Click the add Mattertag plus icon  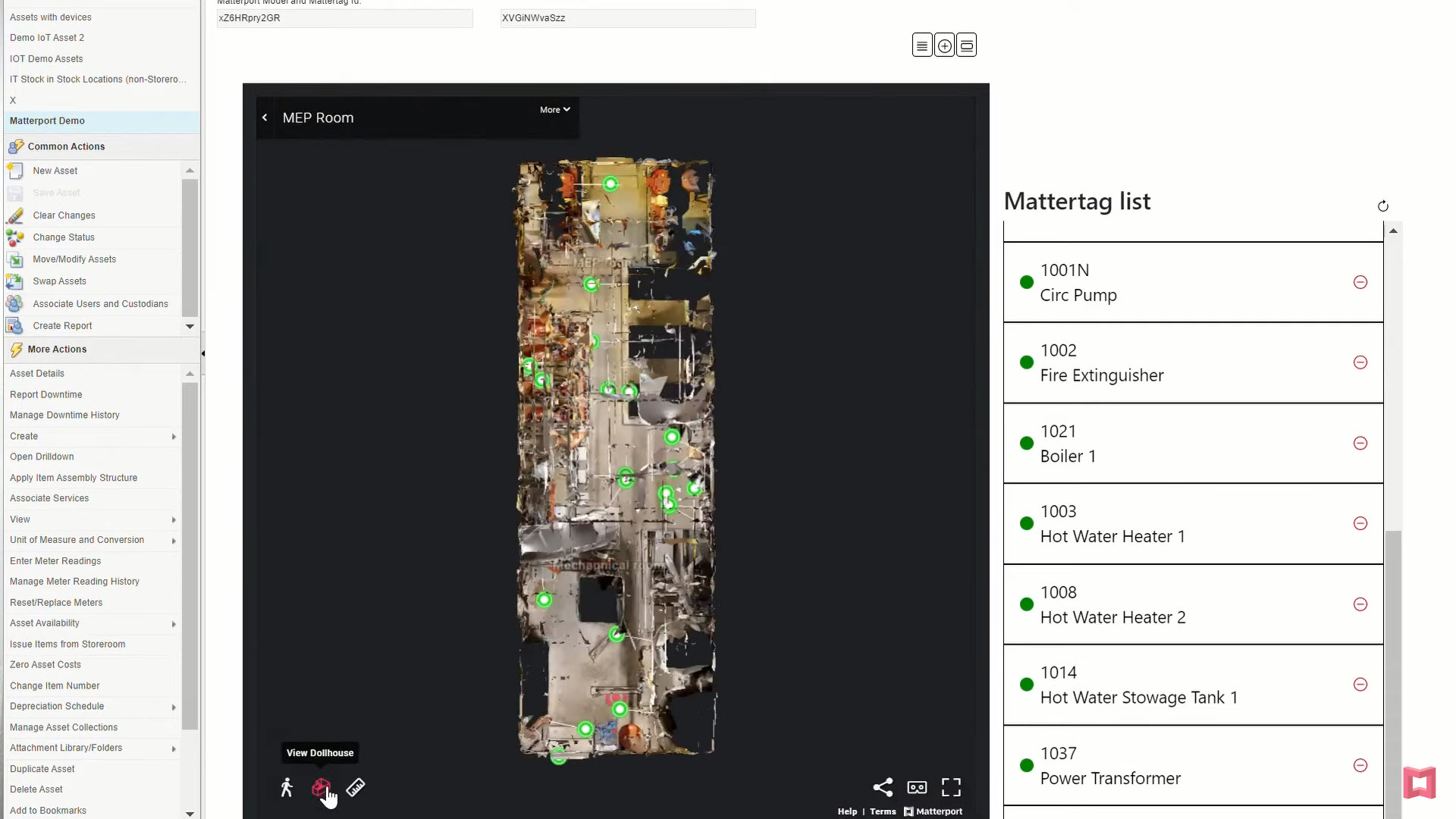tap(944, 45)
